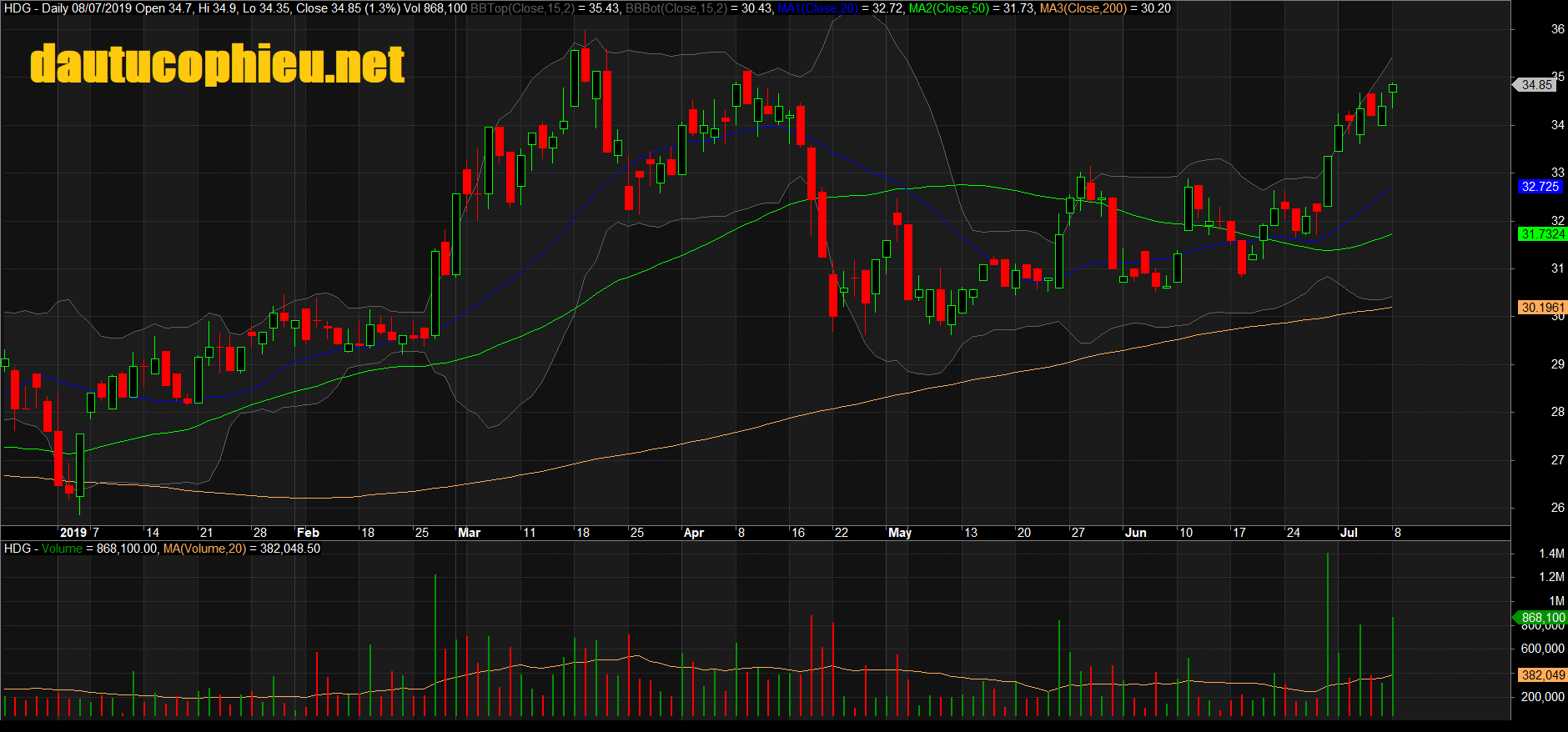
Task: Select the MA2(Close,50) = 31.73 legend label
Action: tap(972, 8)
